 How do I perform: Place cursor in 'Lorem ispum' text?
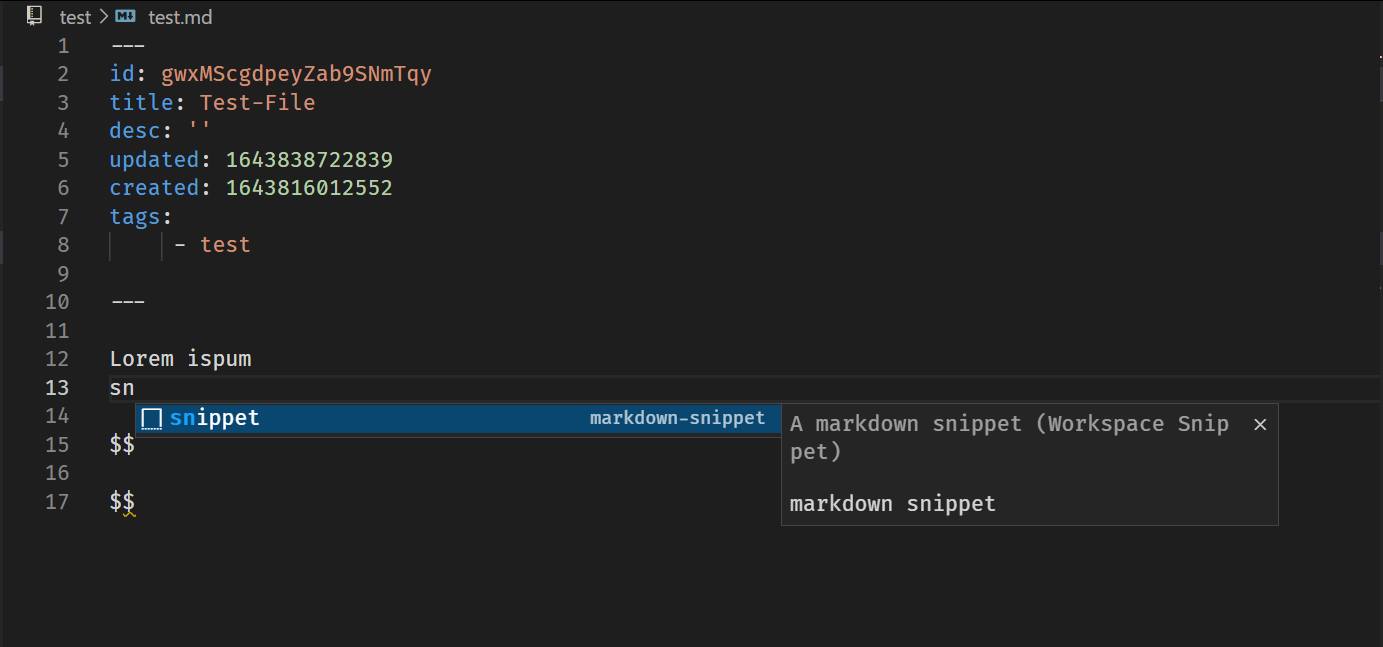(180, 358)
